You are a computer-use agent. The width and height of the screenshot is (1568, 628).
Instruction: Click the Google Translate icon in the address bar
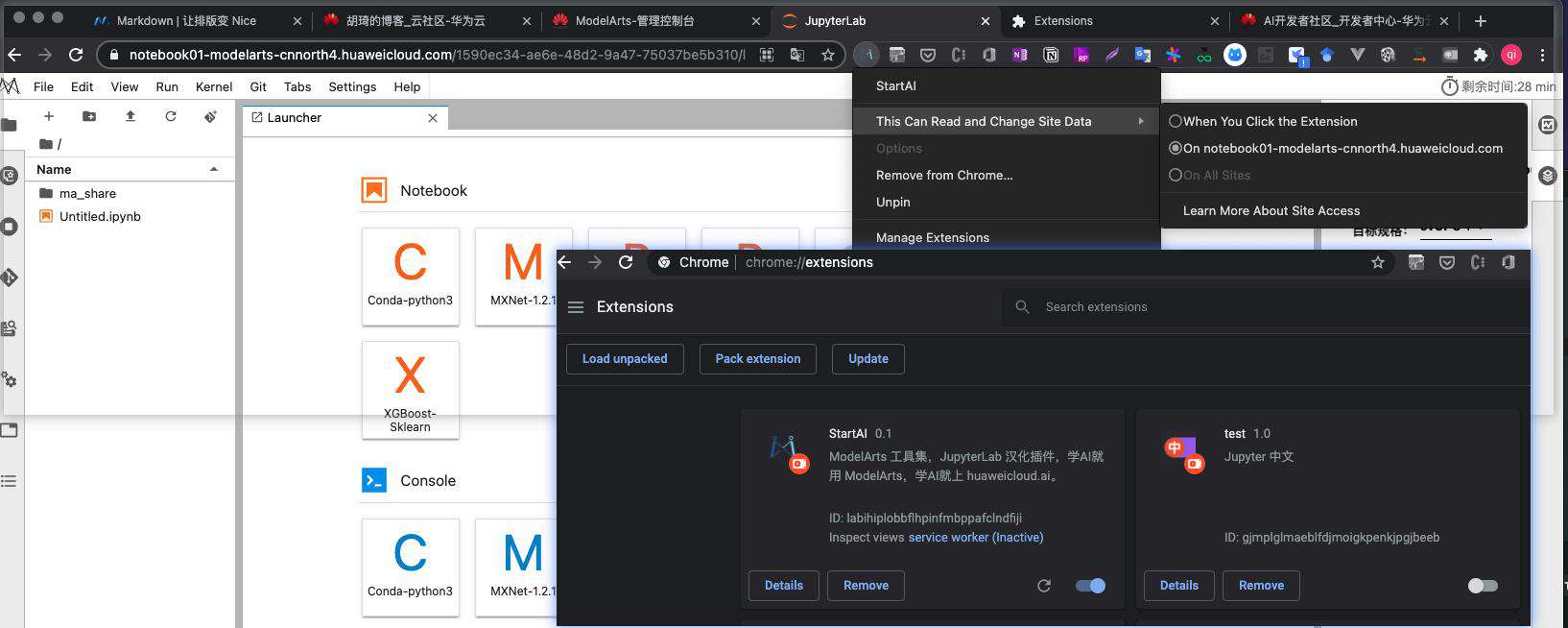796,55
